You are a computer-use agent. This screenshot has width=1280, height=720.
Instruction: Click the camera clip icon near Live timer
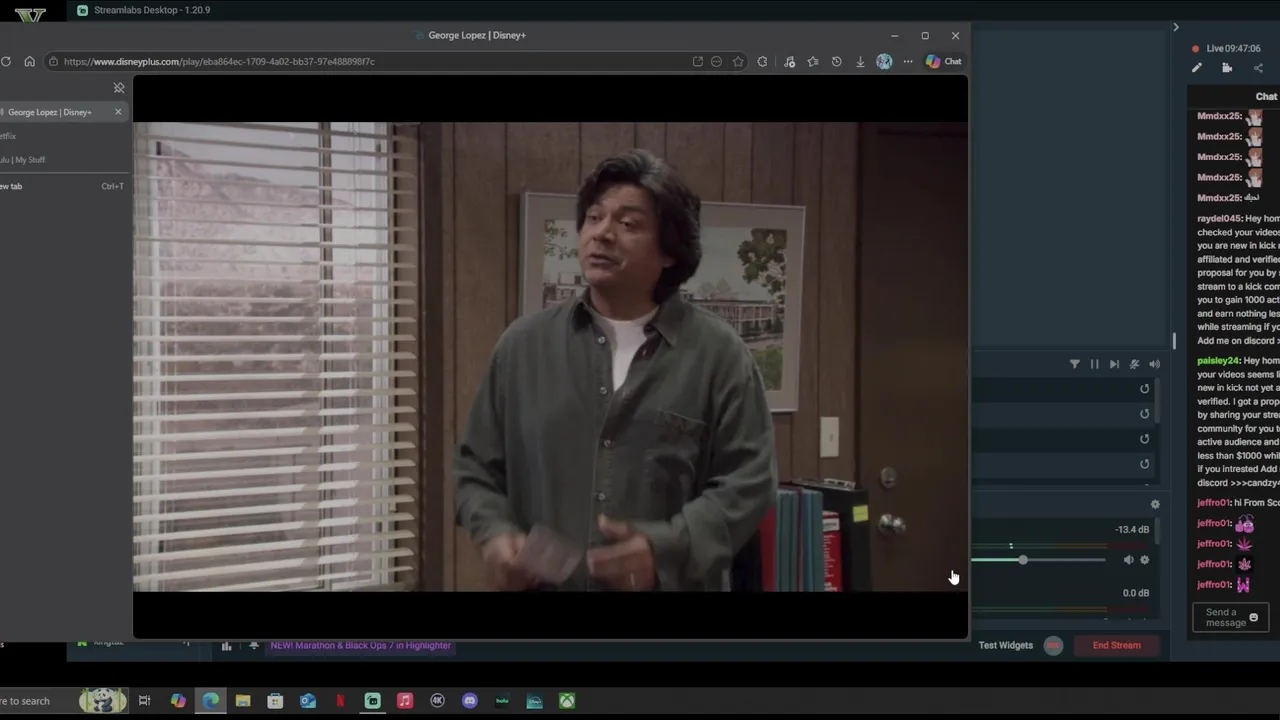point(1227,68)
